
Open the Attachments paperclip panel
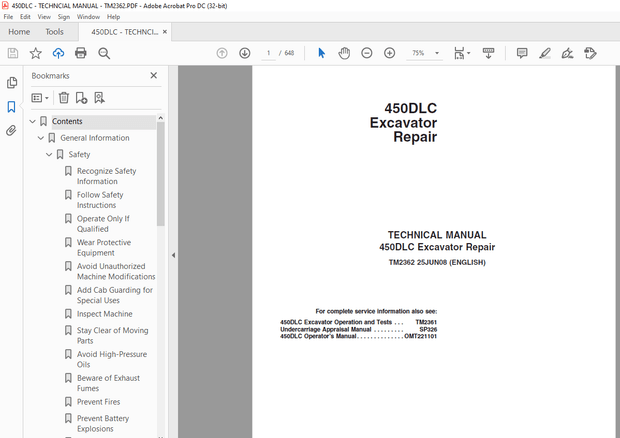pos(11,130)
